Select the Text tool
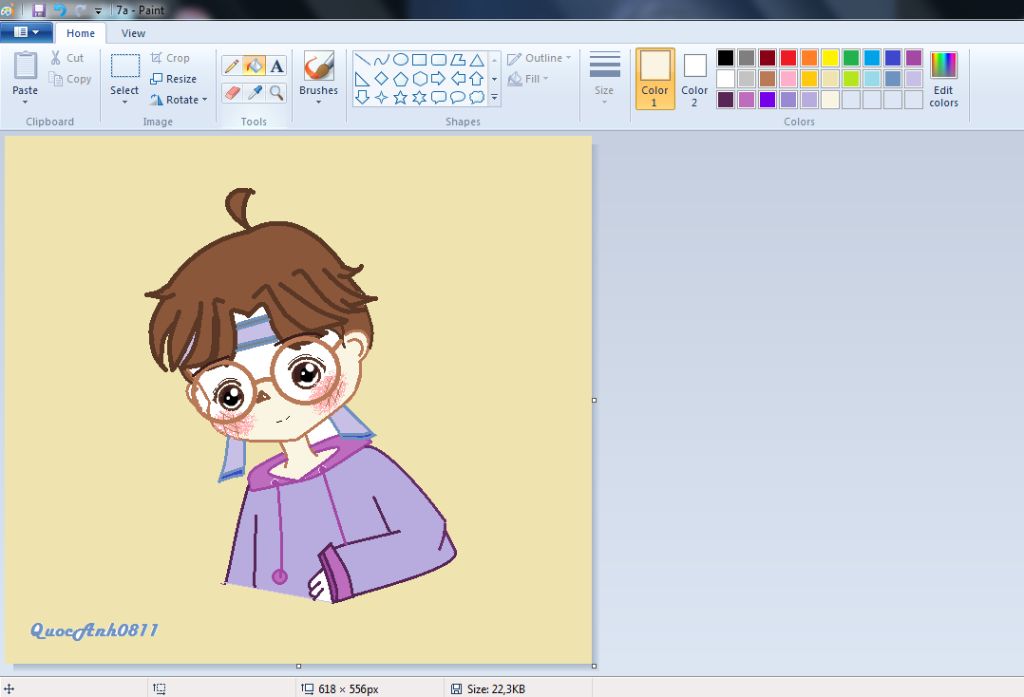The width and height of the screenshot is (1024, 697). click(x=276, y=66)
